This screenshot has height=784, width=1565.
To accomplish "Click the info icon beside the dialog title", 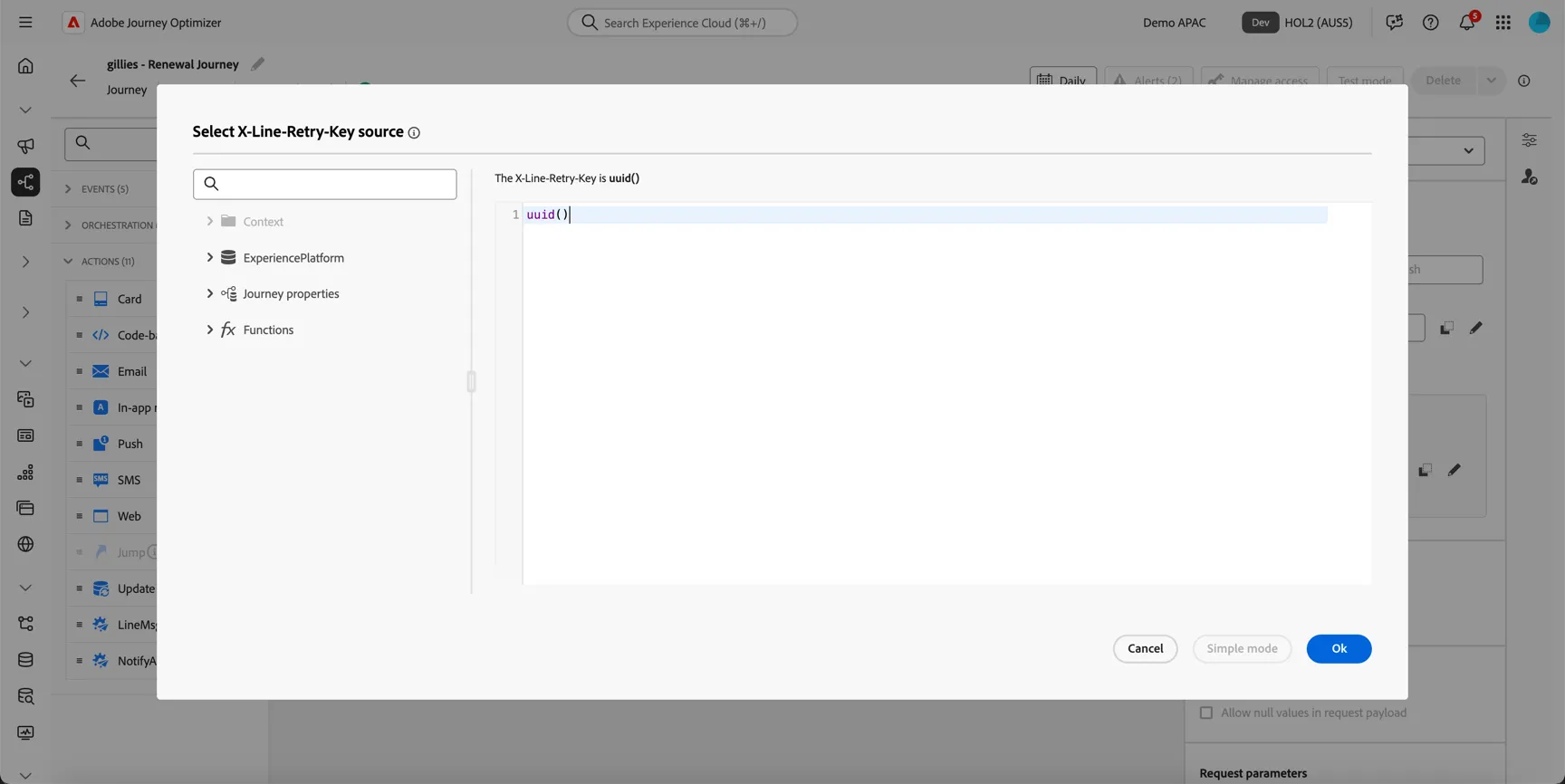I will point(414,133).
